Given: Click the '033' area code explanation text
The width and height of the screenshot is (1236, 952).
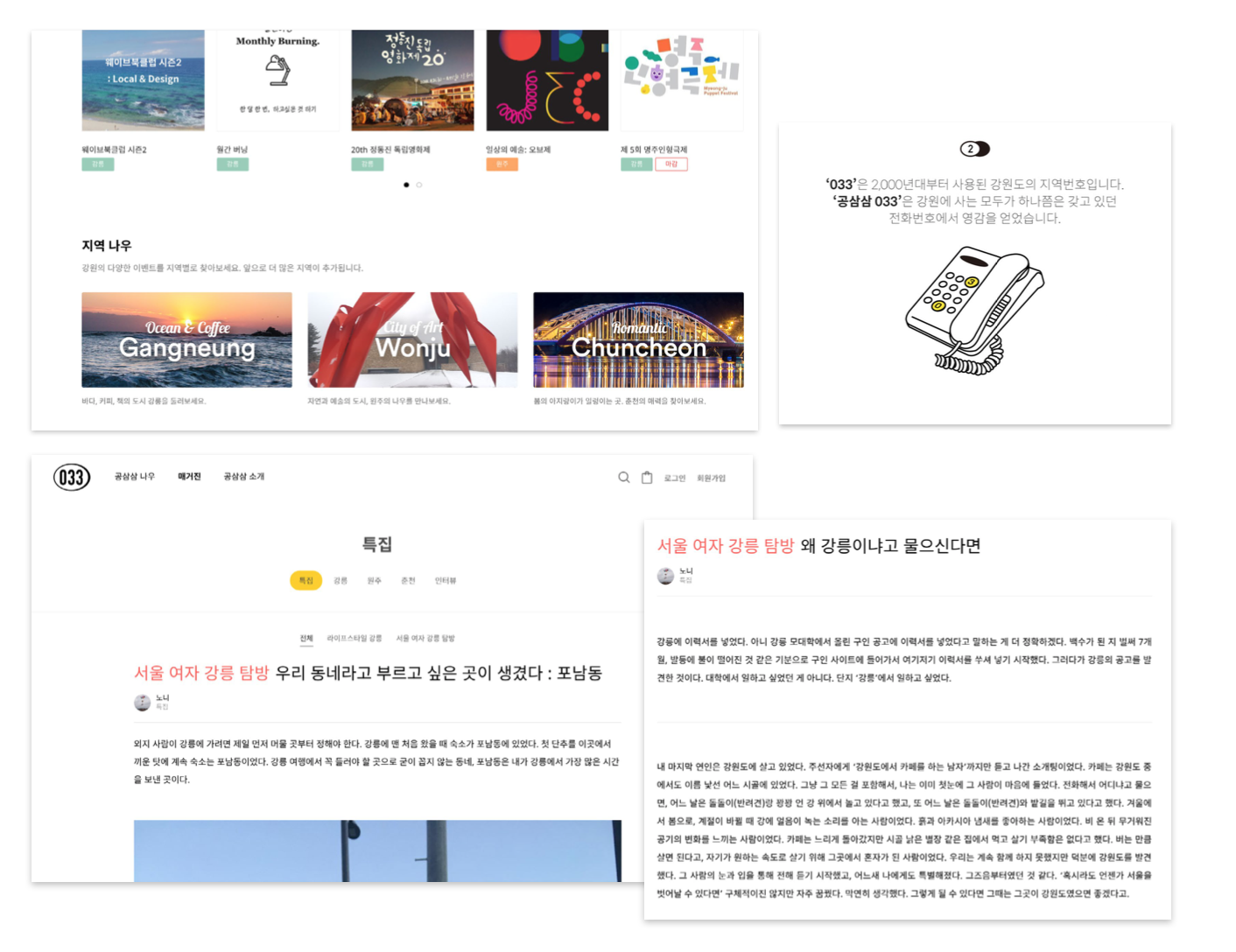Looking at the screenshot, I should point(974,201).
